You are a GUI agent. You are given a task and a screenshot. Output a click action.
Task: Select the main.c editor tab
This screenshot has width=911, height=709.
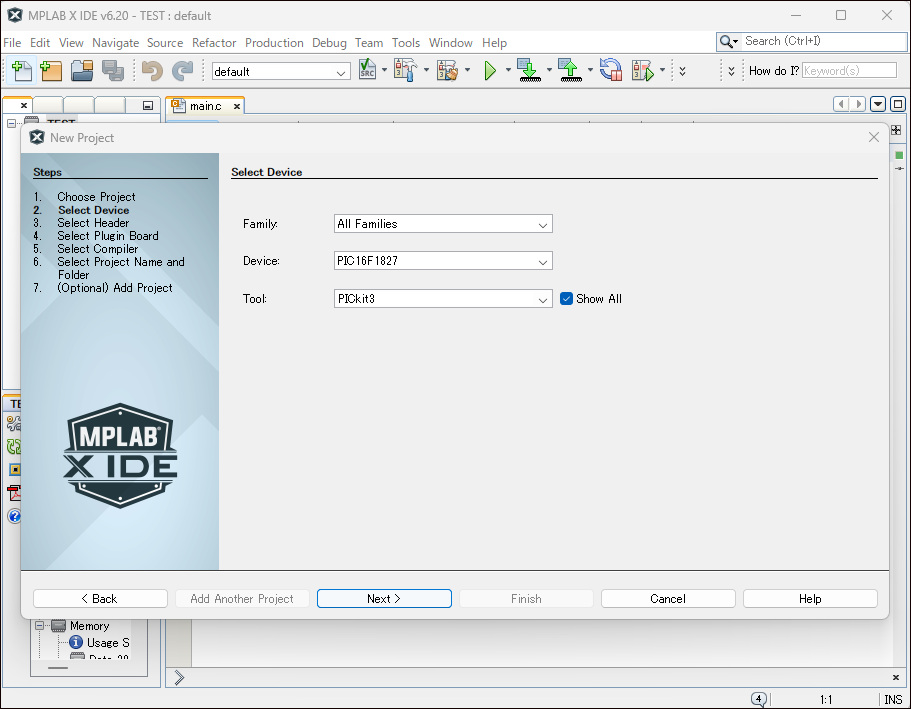click(205, 106)
